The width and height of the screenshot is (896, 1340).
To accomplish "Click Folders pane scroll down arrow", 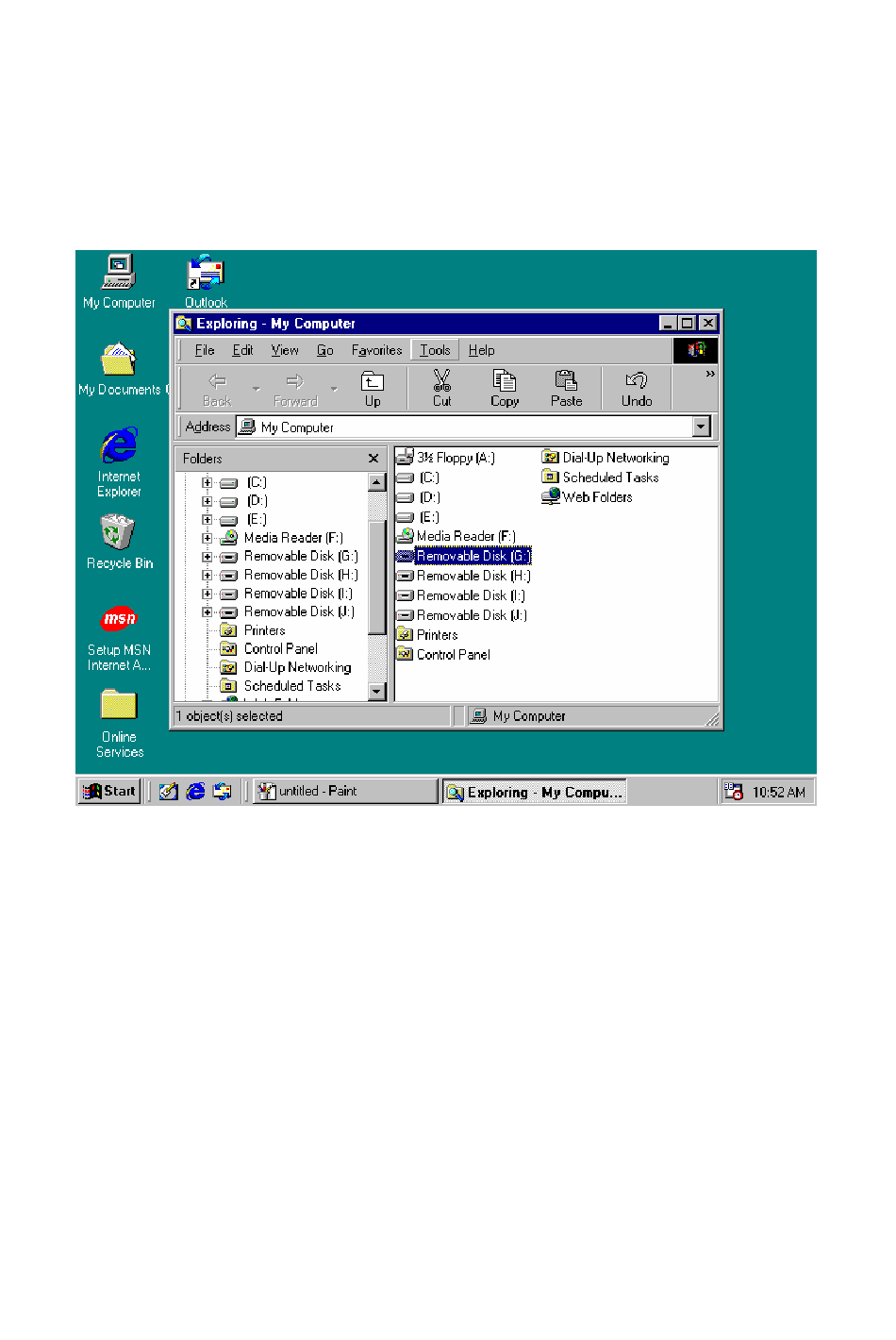I will (x=377, y=692).
